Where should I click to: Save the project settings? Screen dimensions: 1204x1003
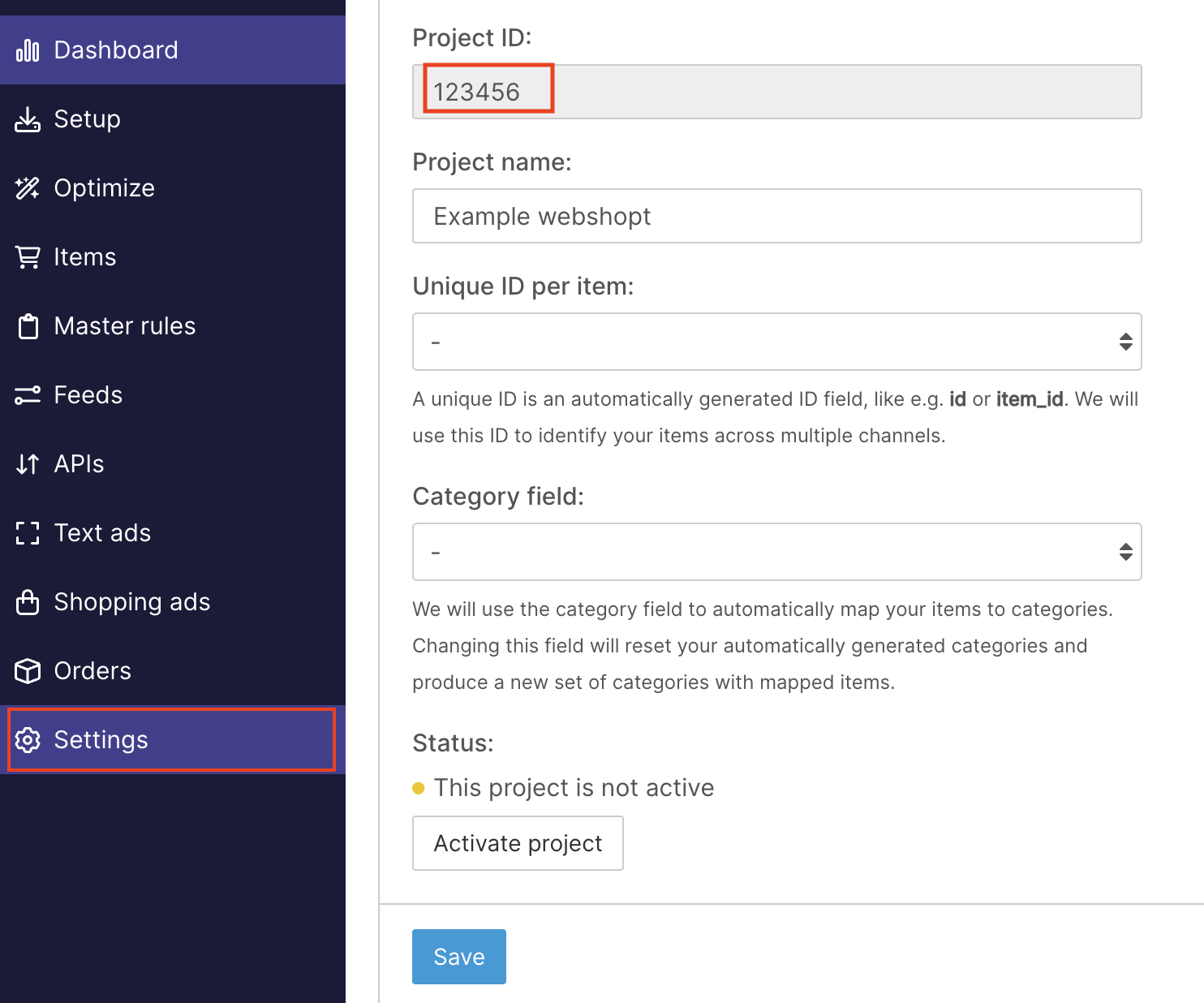coord(458,957)
